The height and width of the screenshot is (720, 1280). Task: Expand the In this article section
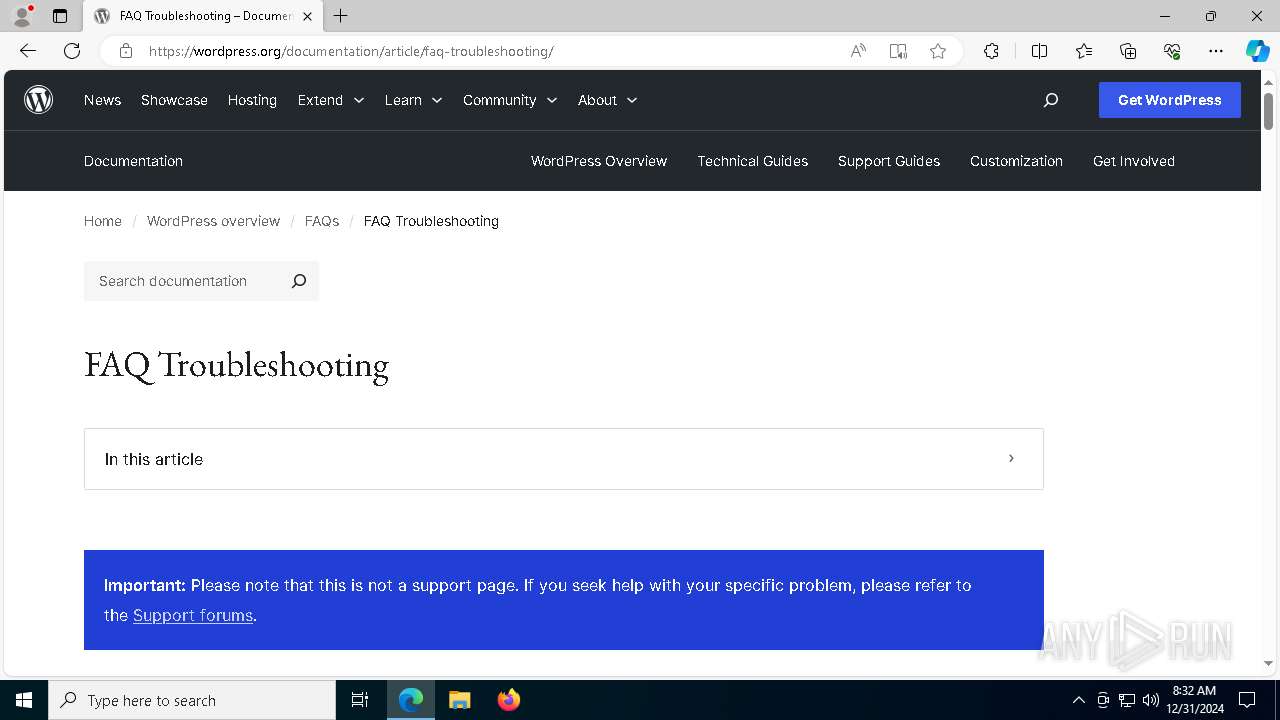tap(564, 459)
